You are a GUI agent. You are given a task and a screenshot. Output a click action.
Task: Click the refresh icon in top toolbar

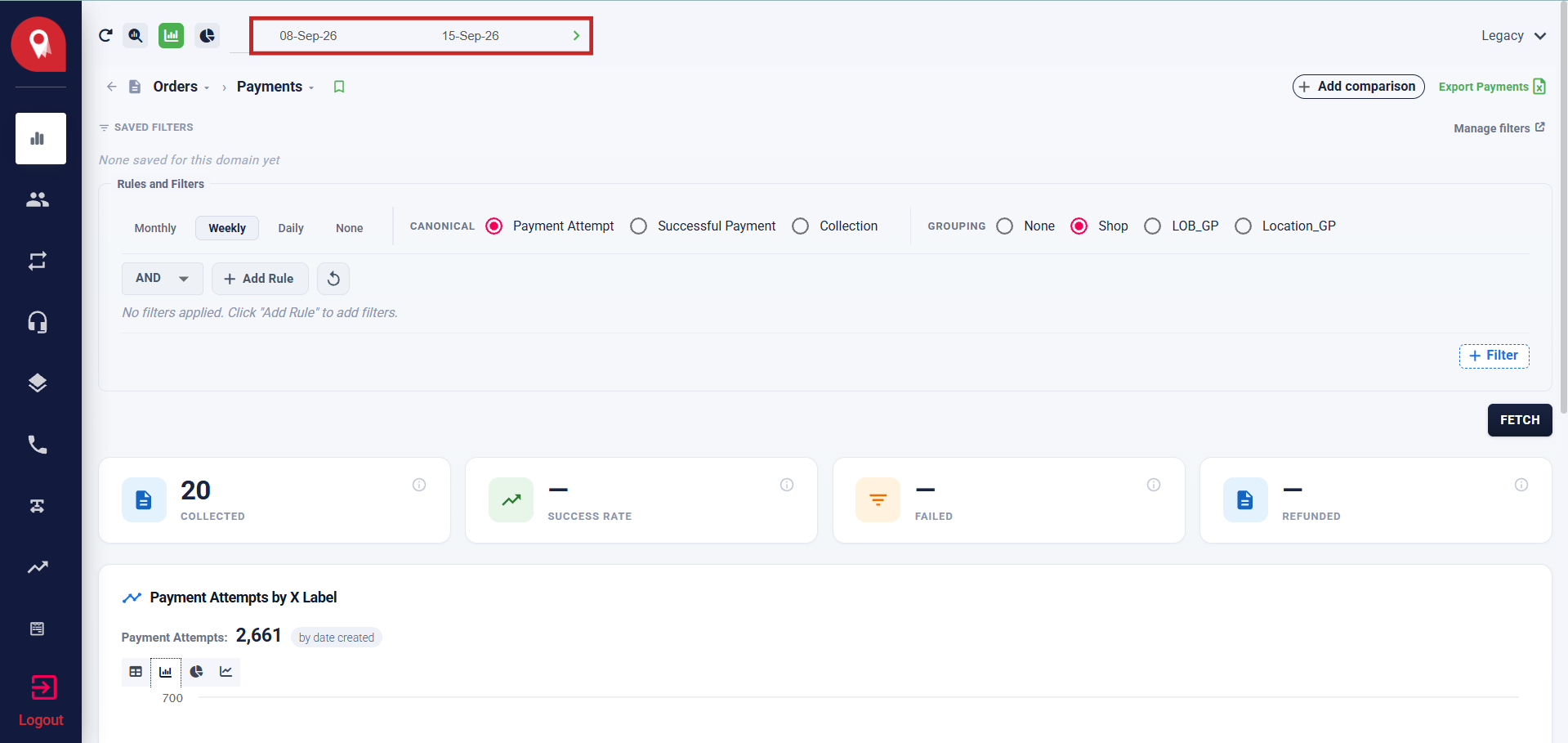[x=105, y=35]
